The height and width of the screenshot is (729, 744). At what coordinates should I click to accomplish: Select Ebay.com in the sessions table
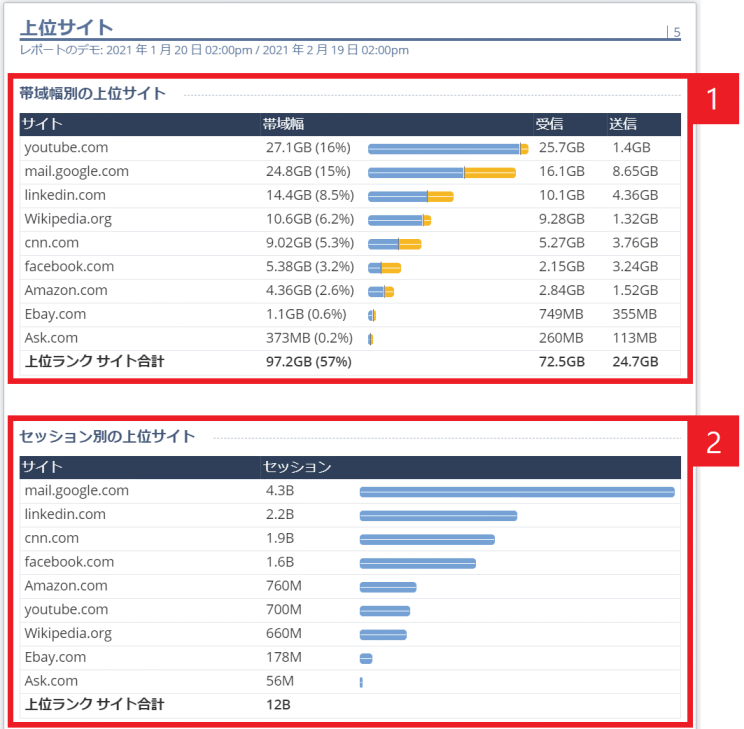coord(55,658)
